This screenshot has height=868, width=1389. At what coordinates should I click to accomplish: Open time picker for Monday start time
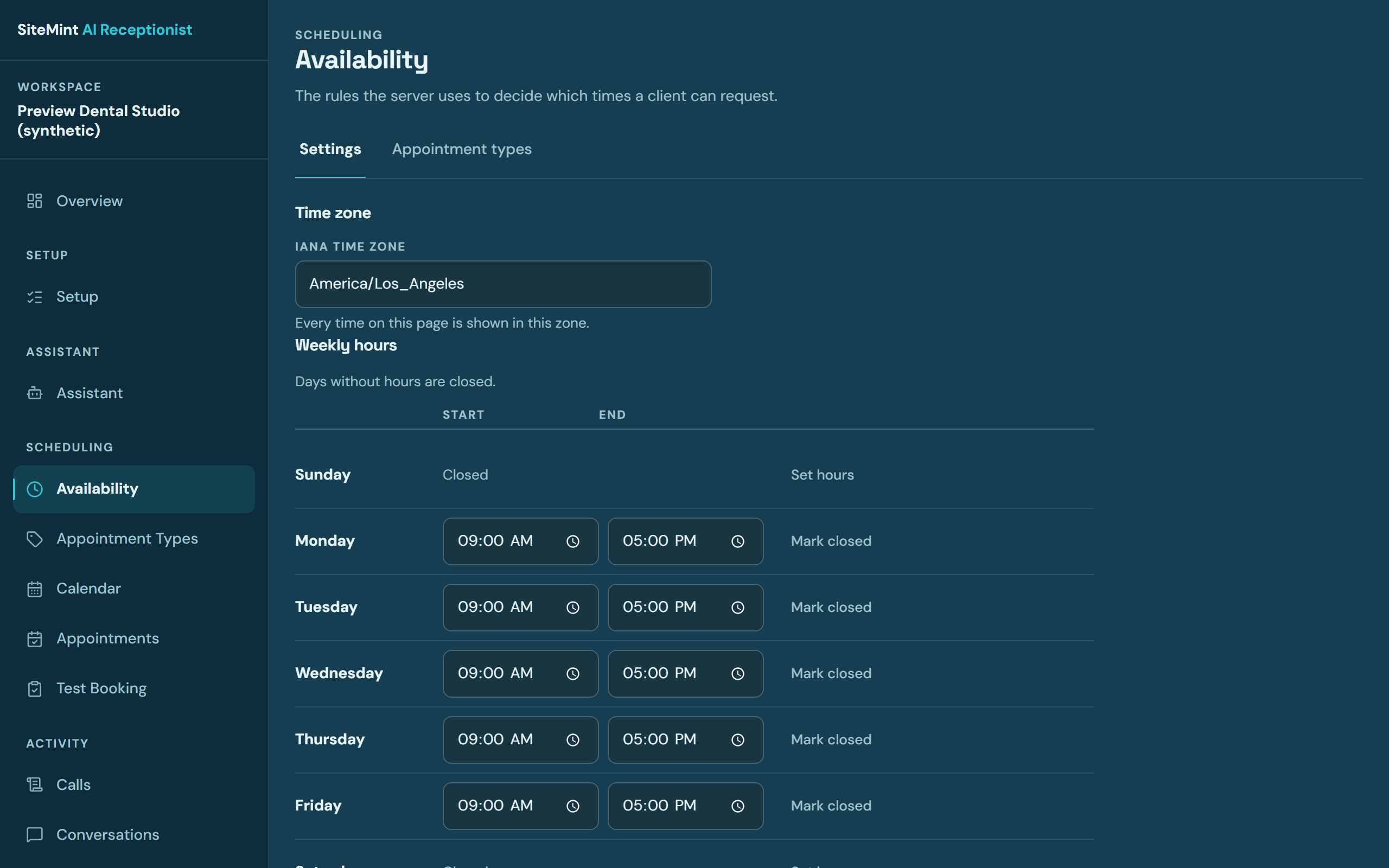pyautogui.click(x=573, y=541)
